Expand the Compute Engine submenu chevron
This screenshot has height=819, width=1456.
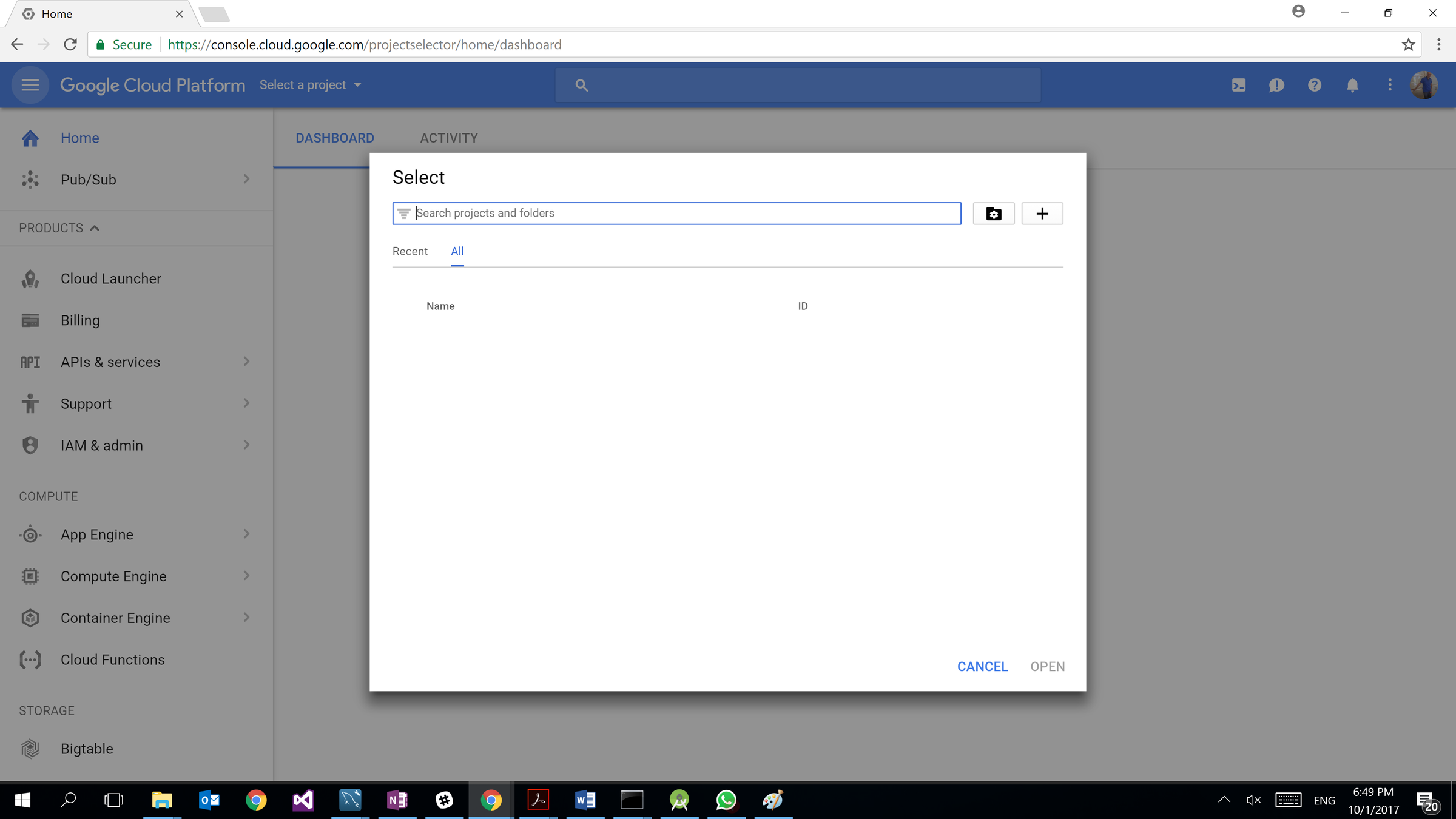(x=246, y=576)
